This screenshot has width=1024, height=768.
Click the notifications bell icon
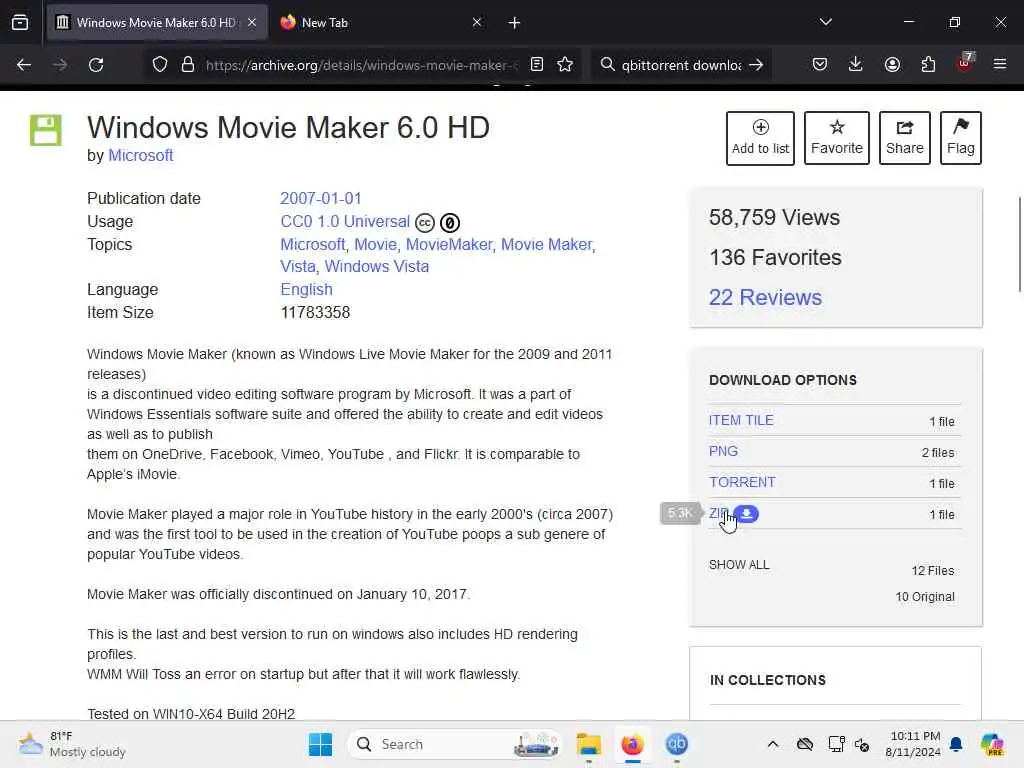tap(956, 744)
